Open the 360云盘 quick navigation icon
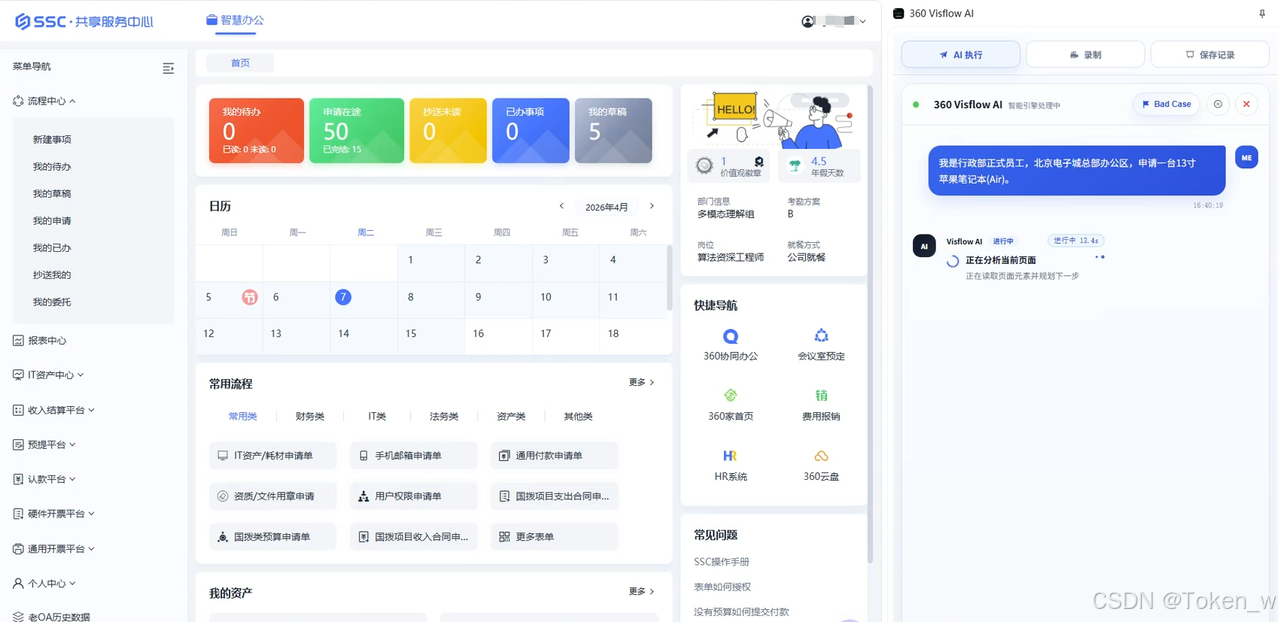1280x622 pixels. coord(821,456)
